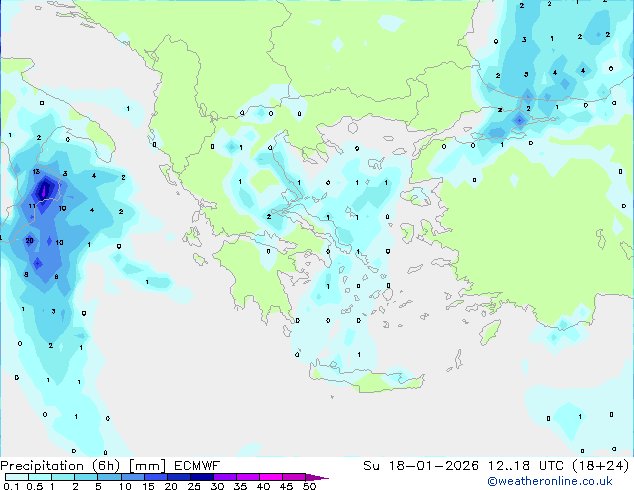Select the 15 to 20 mm legend swatch

156,477
